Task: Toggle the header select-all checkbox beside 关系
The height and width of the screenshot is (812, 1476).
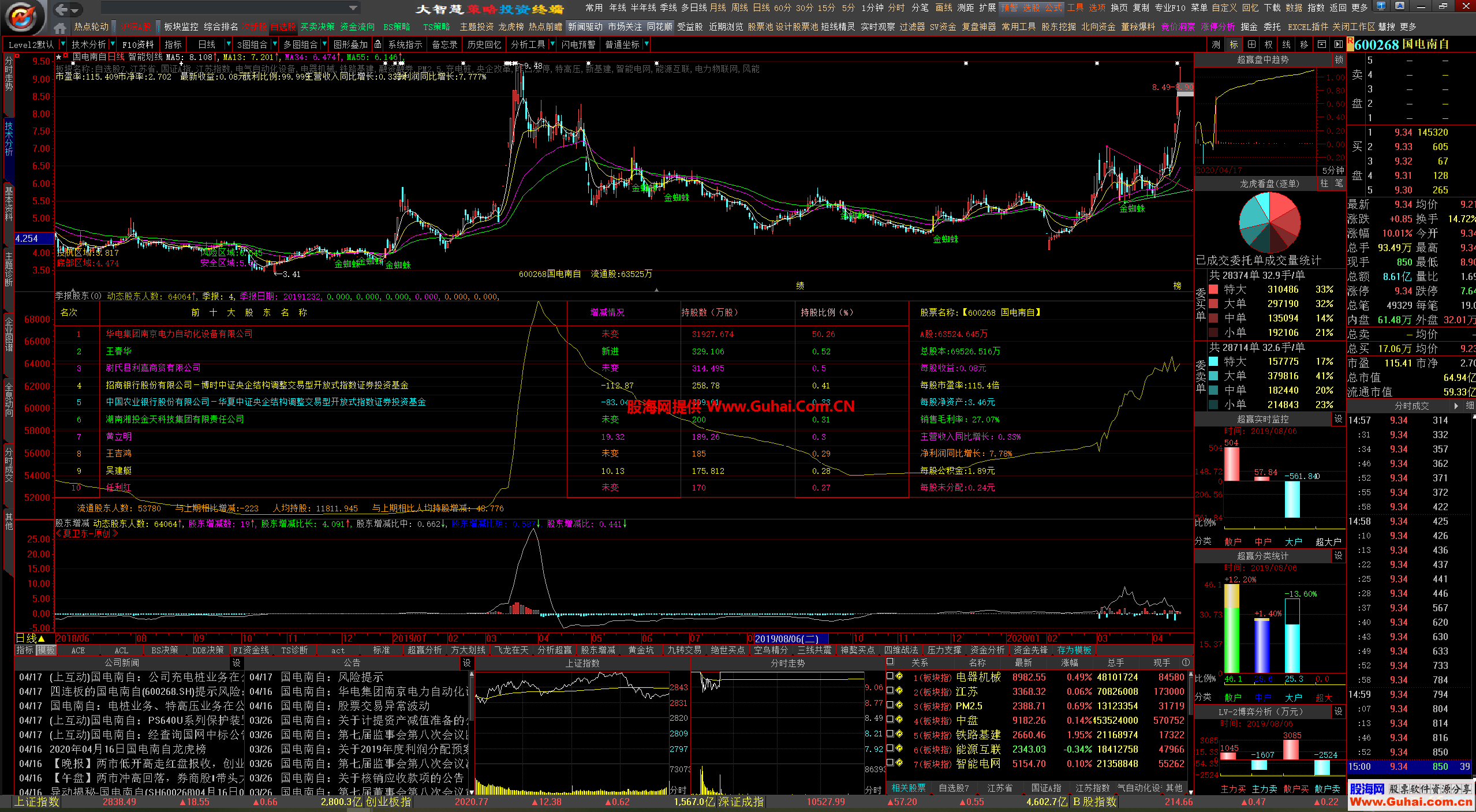Action: [x=890, y=662]
